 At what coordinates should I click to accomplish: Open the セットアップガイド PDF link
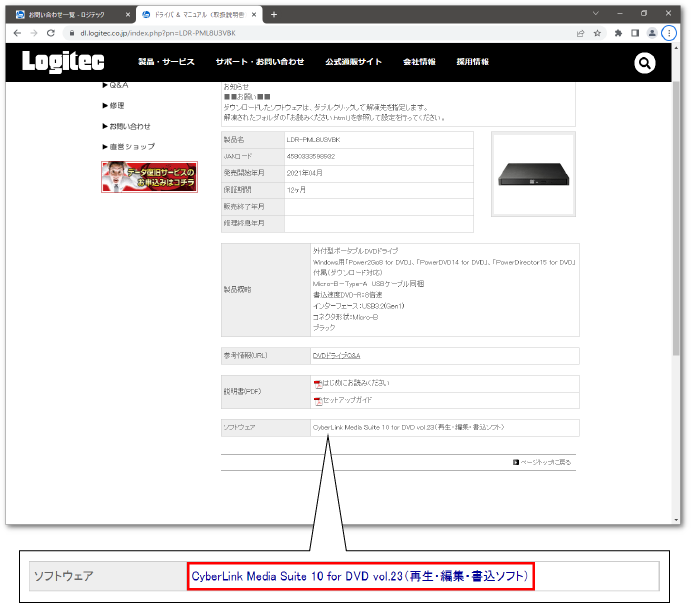[346, 401]
